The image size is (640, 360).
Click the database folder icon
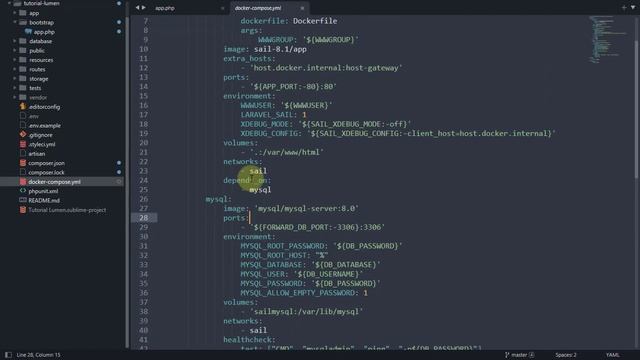[x=23, y=41]
